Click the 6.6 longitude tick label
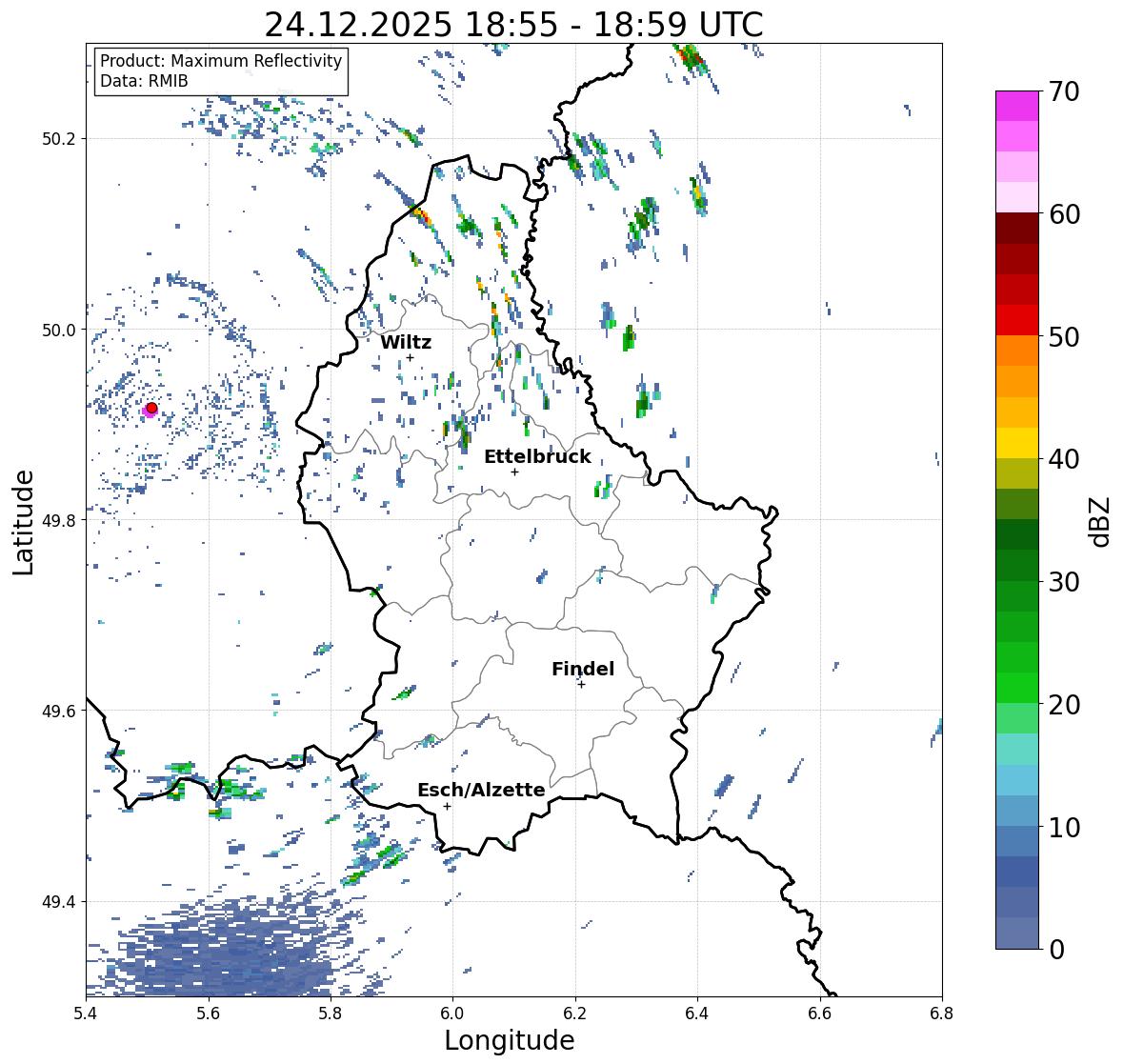This screenshot has width=1123, height=1064. (820, 1014)
